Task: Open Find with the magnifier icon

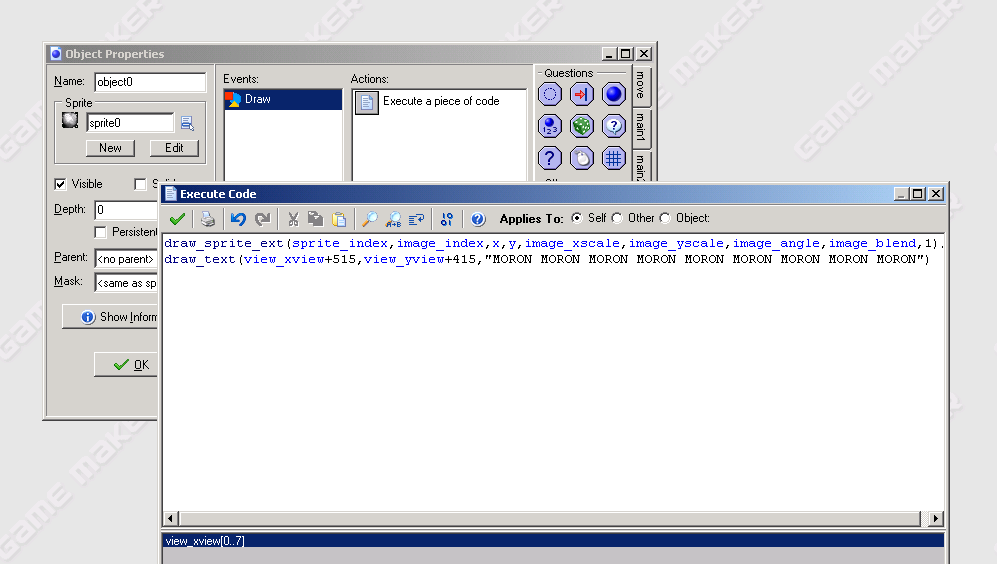Action: 370,219
